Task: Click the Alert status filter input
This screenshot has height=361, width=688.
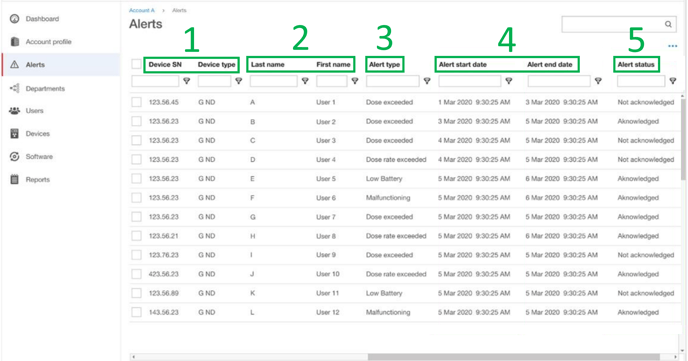Action: 641,81
